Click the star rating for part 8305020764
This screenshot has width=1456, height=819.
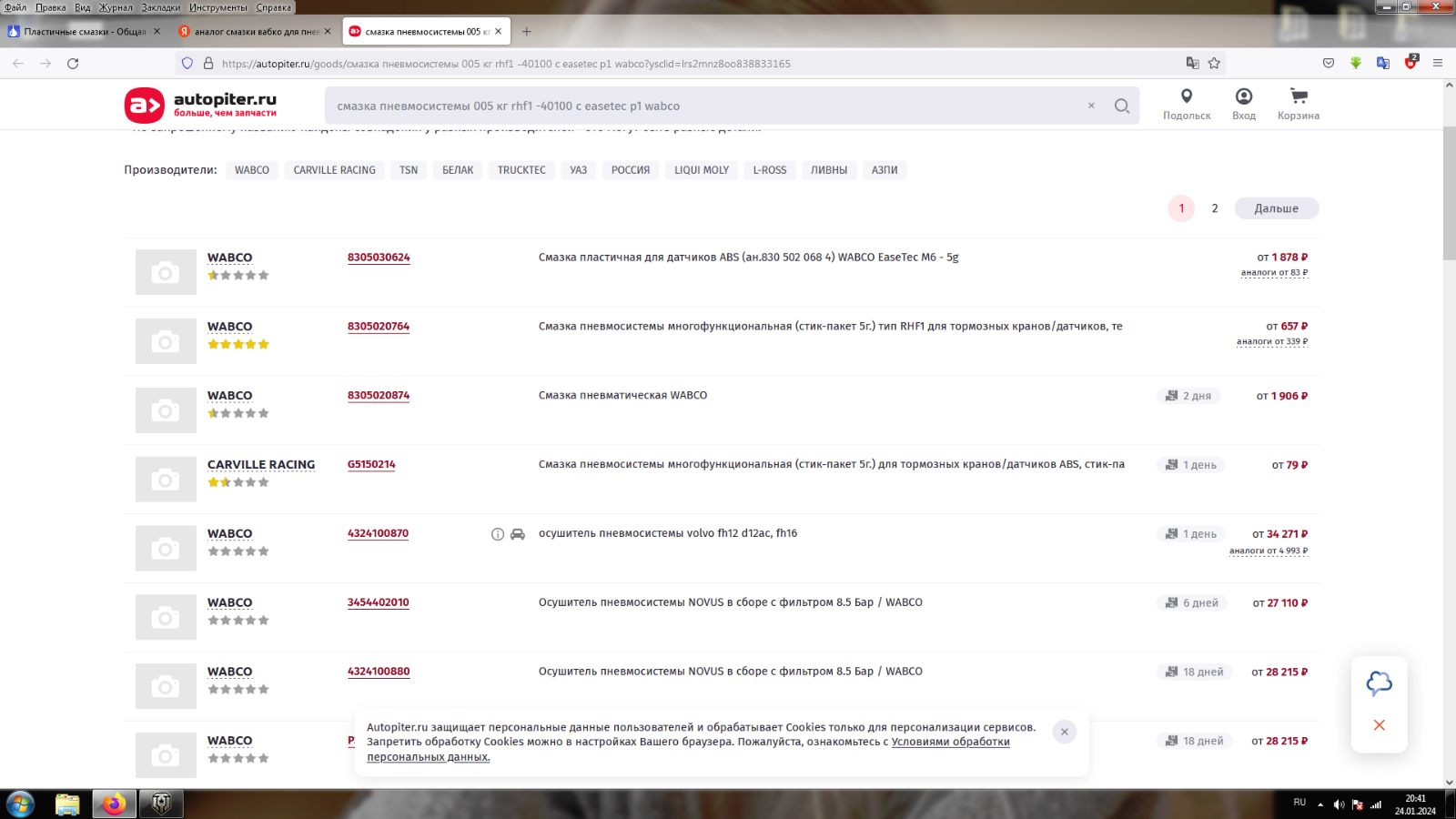click(238, 344)
